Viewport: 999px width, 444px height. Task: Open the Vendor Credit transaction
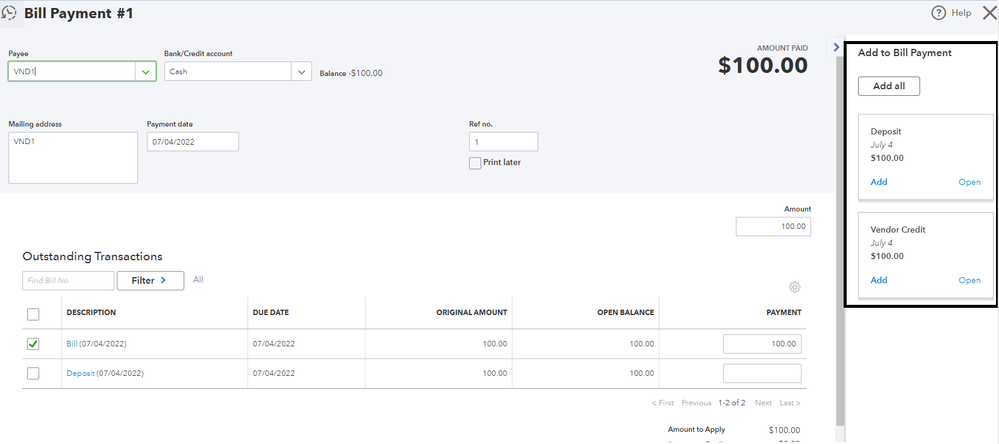[969, 280]
